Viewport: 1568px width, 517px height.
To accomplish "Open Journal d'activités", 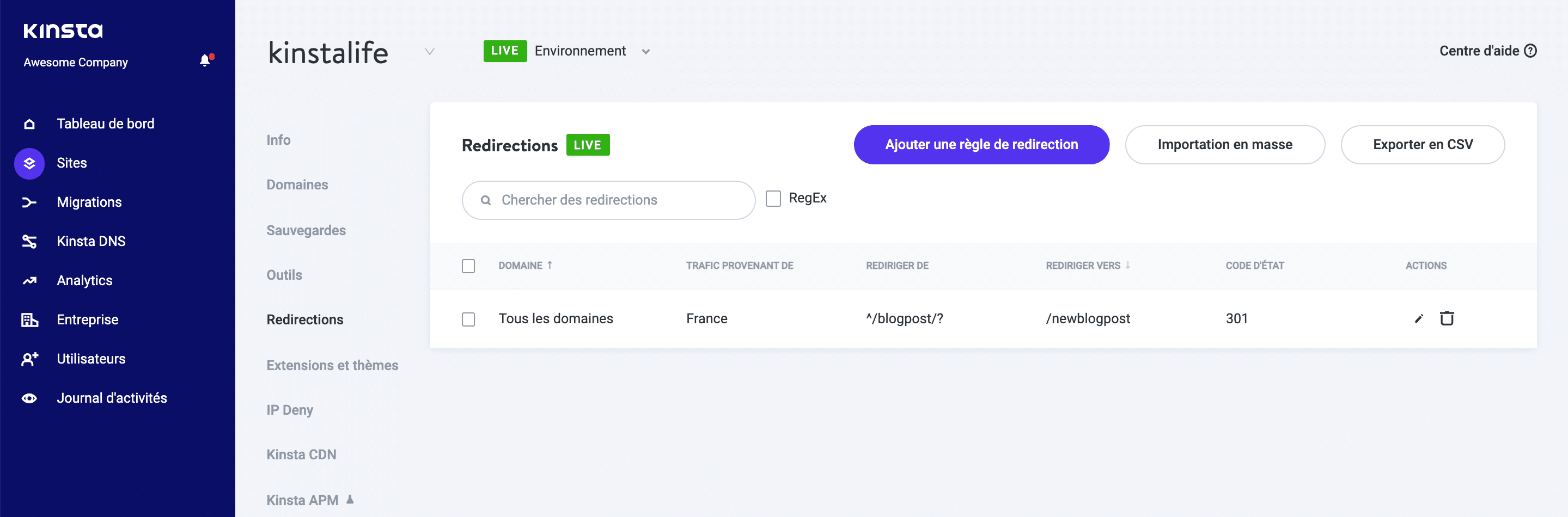I will (x=112, y=398).
